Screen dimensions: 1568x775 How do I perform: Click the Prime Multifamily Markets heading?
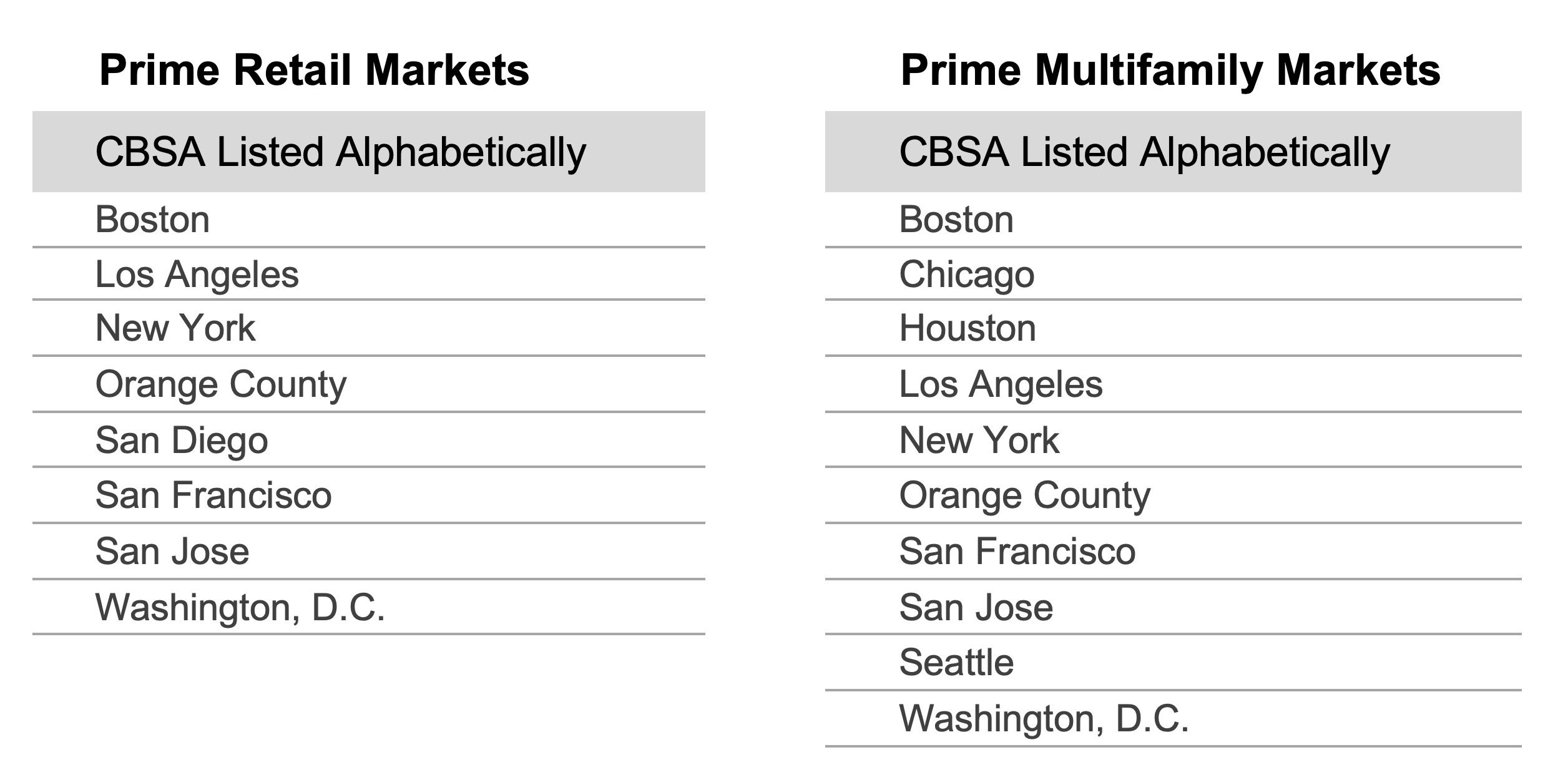(x=1170, y=70)
